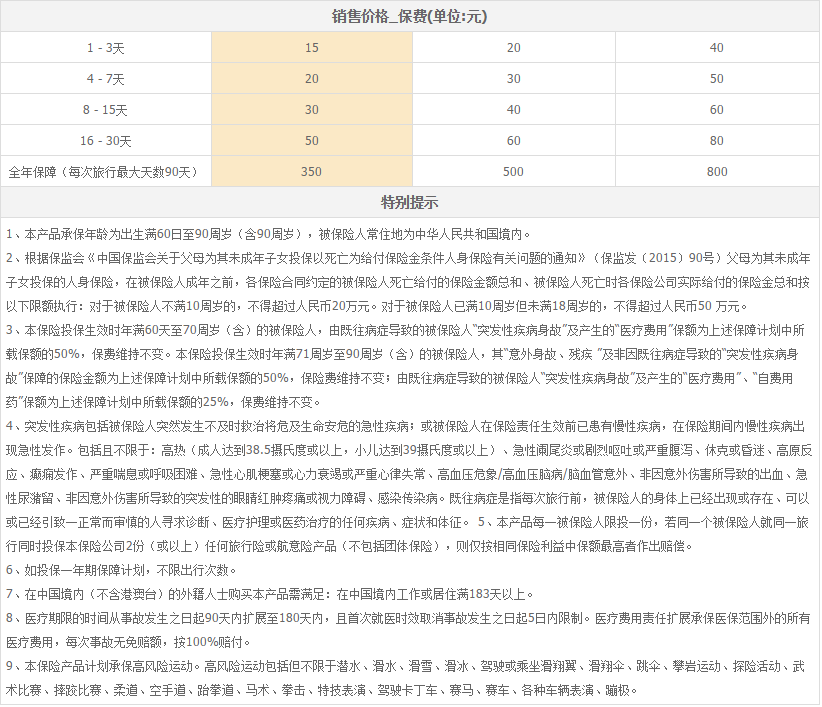
Task: Select the 500 annual premium cell
Action: pyautogui.click(x=513, y=171)
